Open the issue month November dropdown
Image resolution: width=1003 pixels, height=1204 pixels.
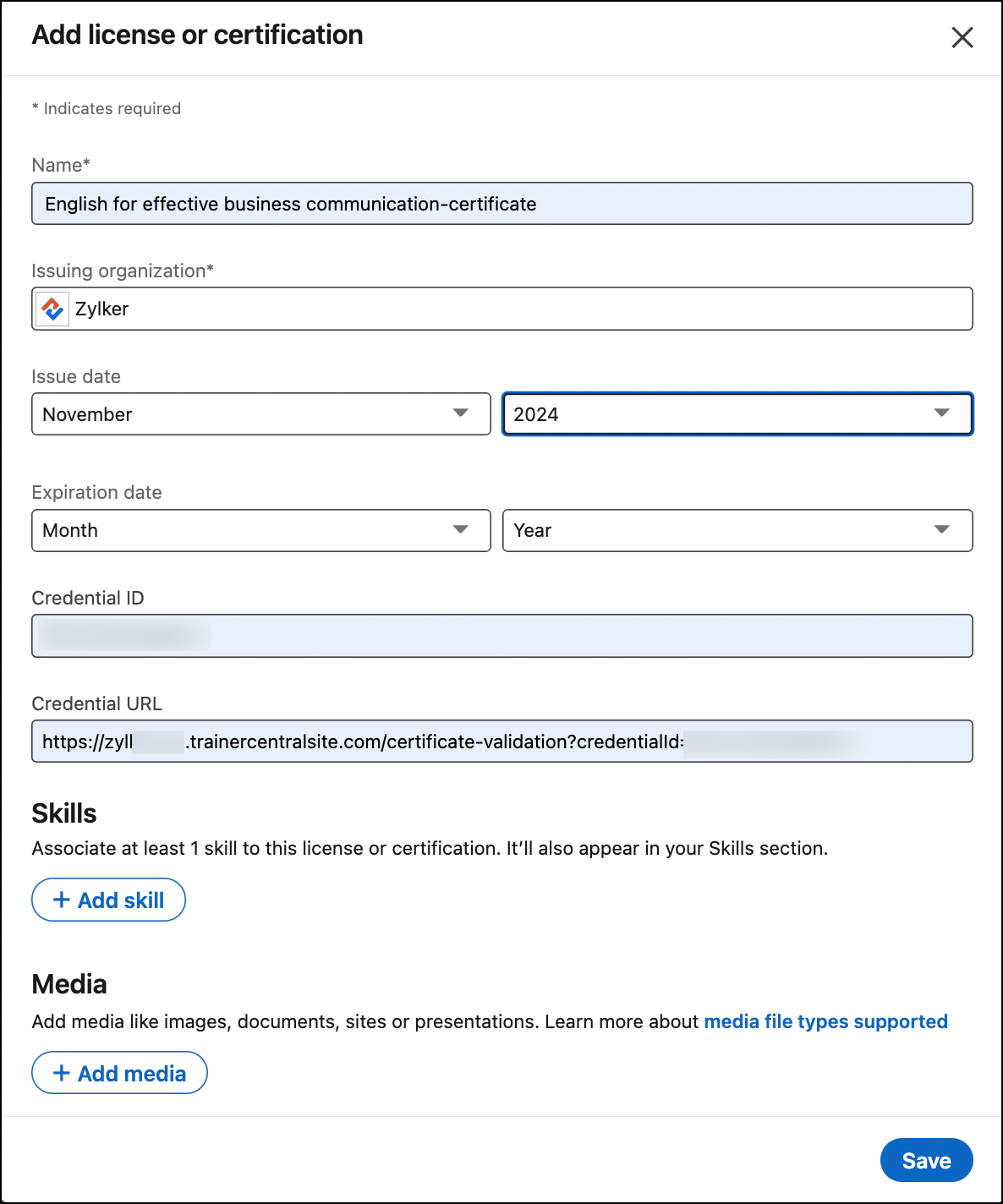click(x=260, y=414)
